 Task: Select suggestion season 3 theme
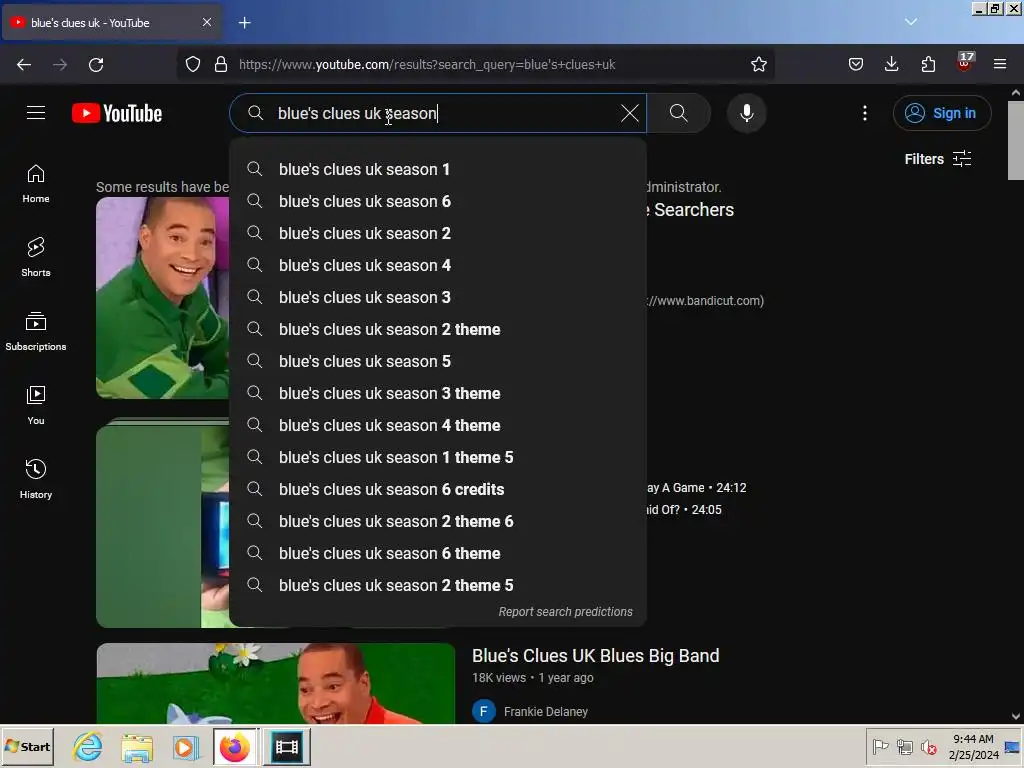[x=438, y=393]
